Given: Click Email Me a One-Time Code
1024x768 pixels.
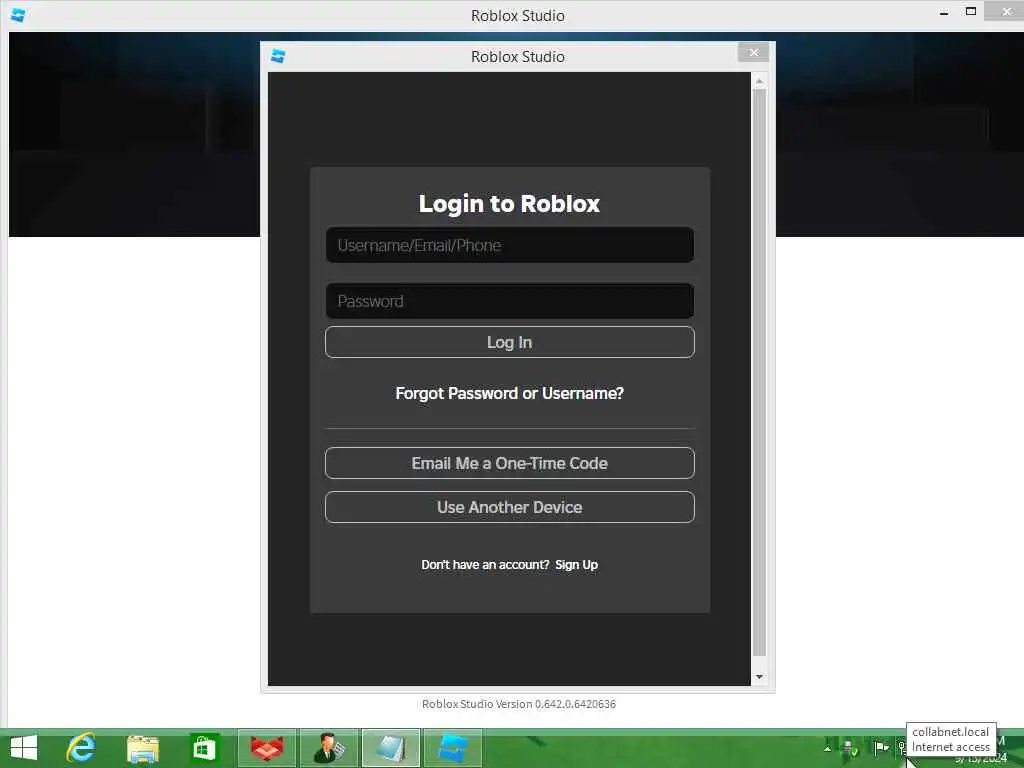Looking at the screenshot, I should coord(509,463).
